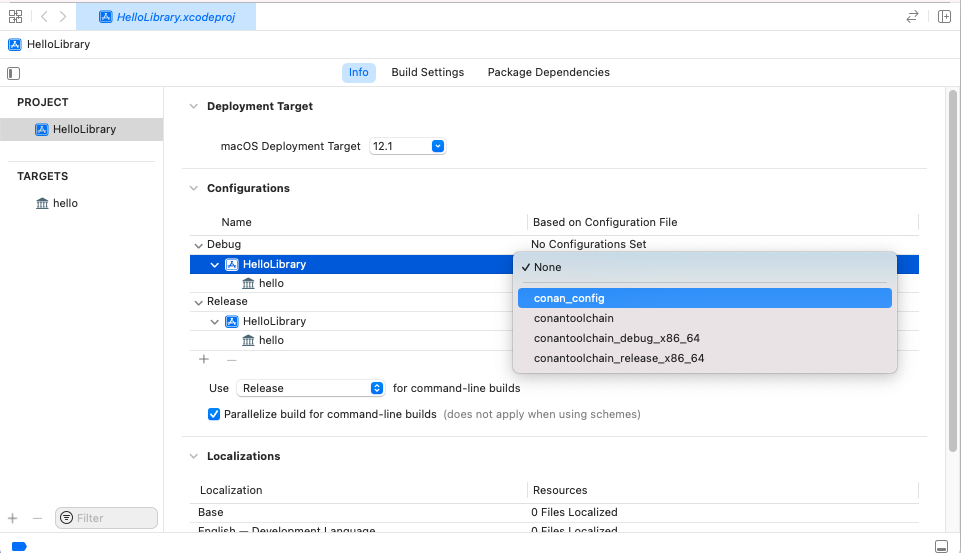
Task: Choose conantoolchain_release_x86_64 menu item
Action: tap(705, 358)
